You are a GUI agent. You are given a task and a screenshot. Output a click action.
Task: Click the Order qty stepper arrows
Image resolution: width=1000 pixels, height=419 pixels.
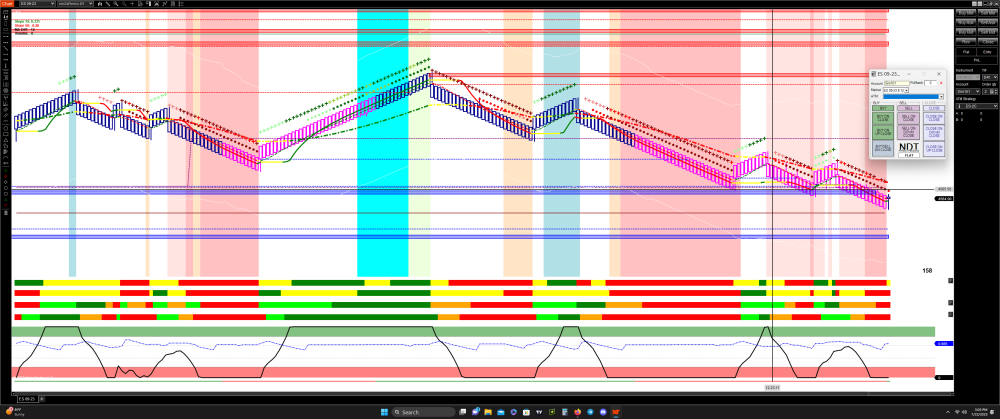pyautogui.click(x=996, y=91)
